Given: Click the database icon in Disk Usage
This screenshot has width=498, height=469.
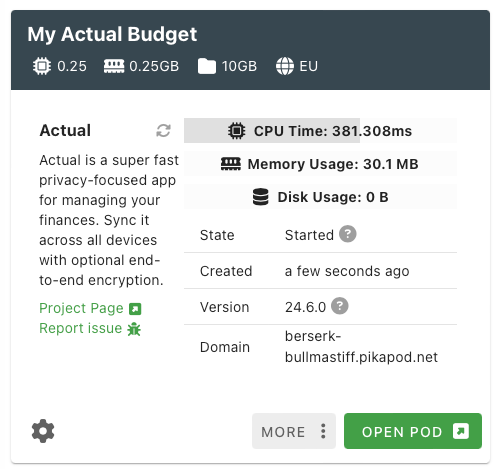Looking at the screenshot, I should pyautogui.click(x=260, y=197).
